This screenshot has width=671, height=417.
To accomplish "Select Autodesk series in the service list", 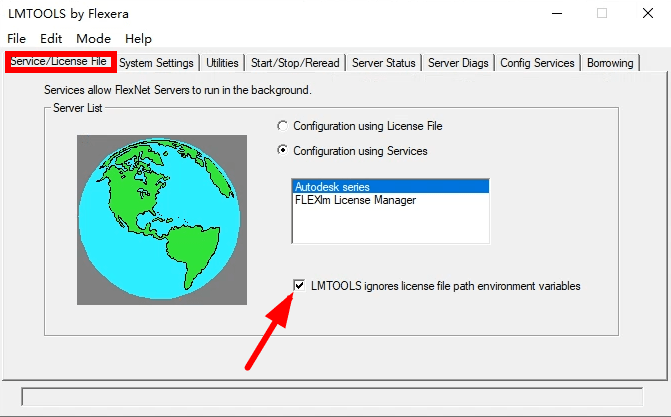I will 390,187.
